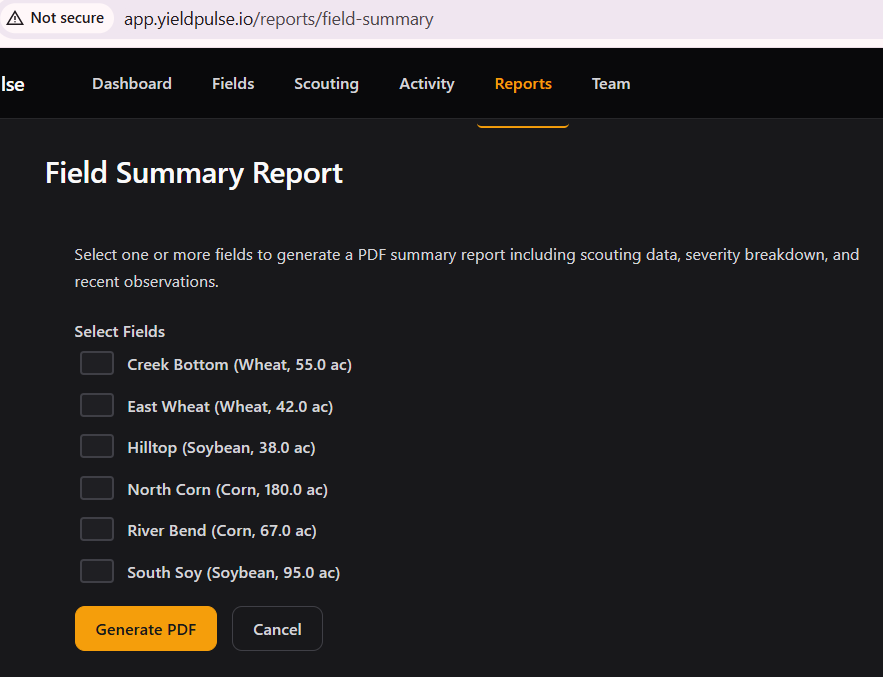The height and width of the screenshot is (677, 883).
Task: Click the browser address bar URL
Action: pos(278,19)
